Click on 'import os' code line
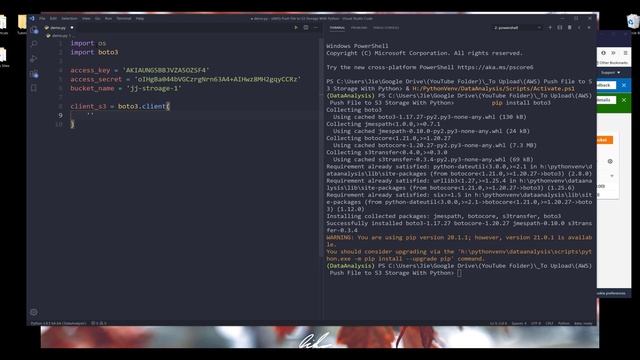 [88, 43]
